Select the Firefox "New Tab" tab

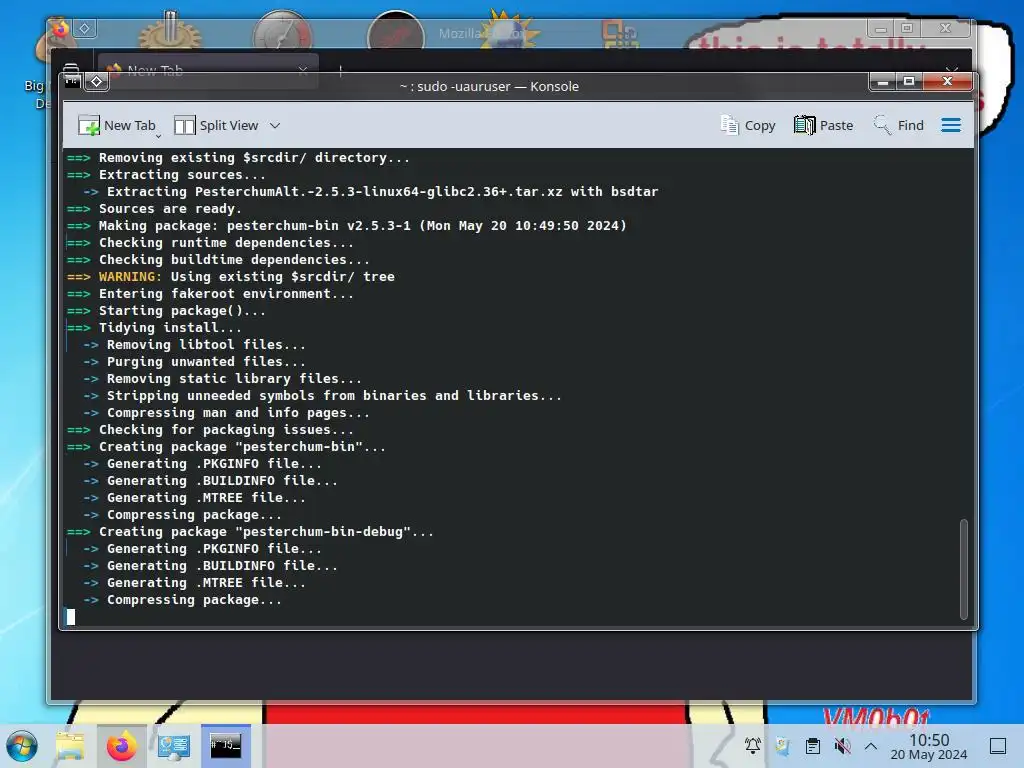tap(208, 70)
